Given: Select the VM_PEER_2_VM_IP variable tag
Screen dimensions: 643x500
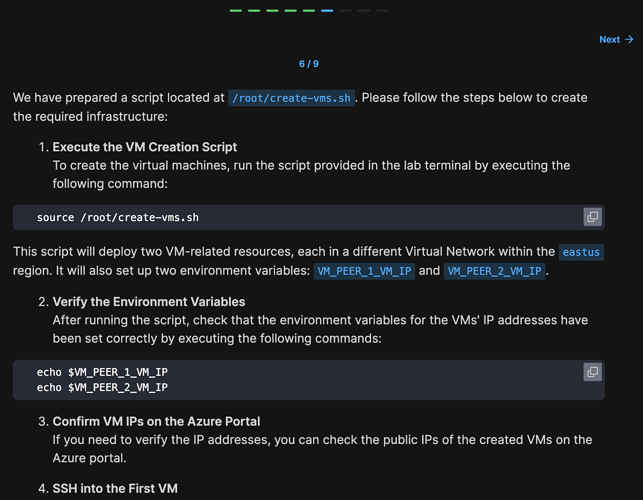Looking at the screenshot, I should 495,271.
